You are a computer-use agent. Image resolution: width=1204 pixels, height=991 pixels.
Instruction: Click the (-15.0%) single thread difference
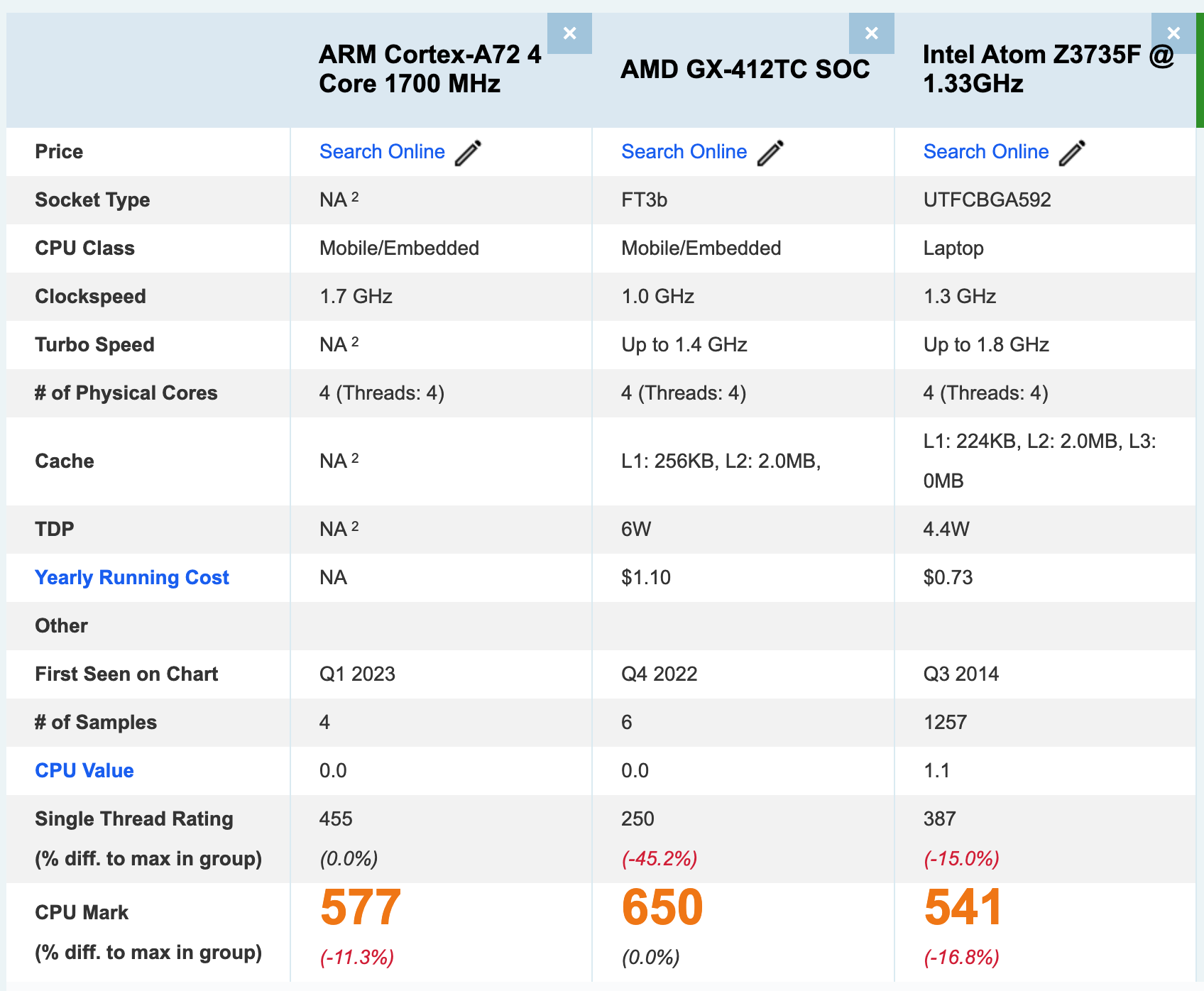(961, 859)
